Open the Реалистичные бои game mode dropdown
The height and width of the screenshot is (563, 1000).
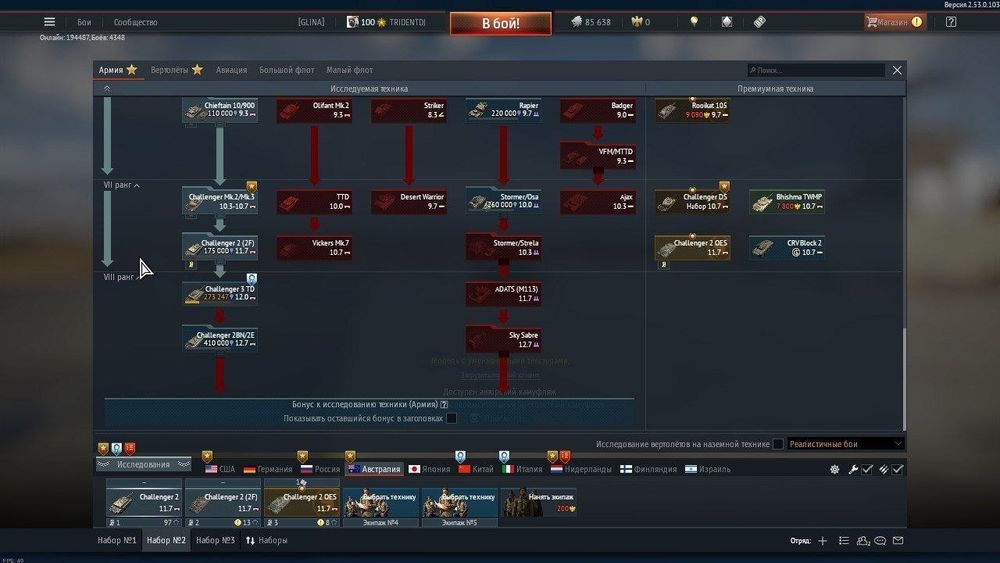[846, 444]
